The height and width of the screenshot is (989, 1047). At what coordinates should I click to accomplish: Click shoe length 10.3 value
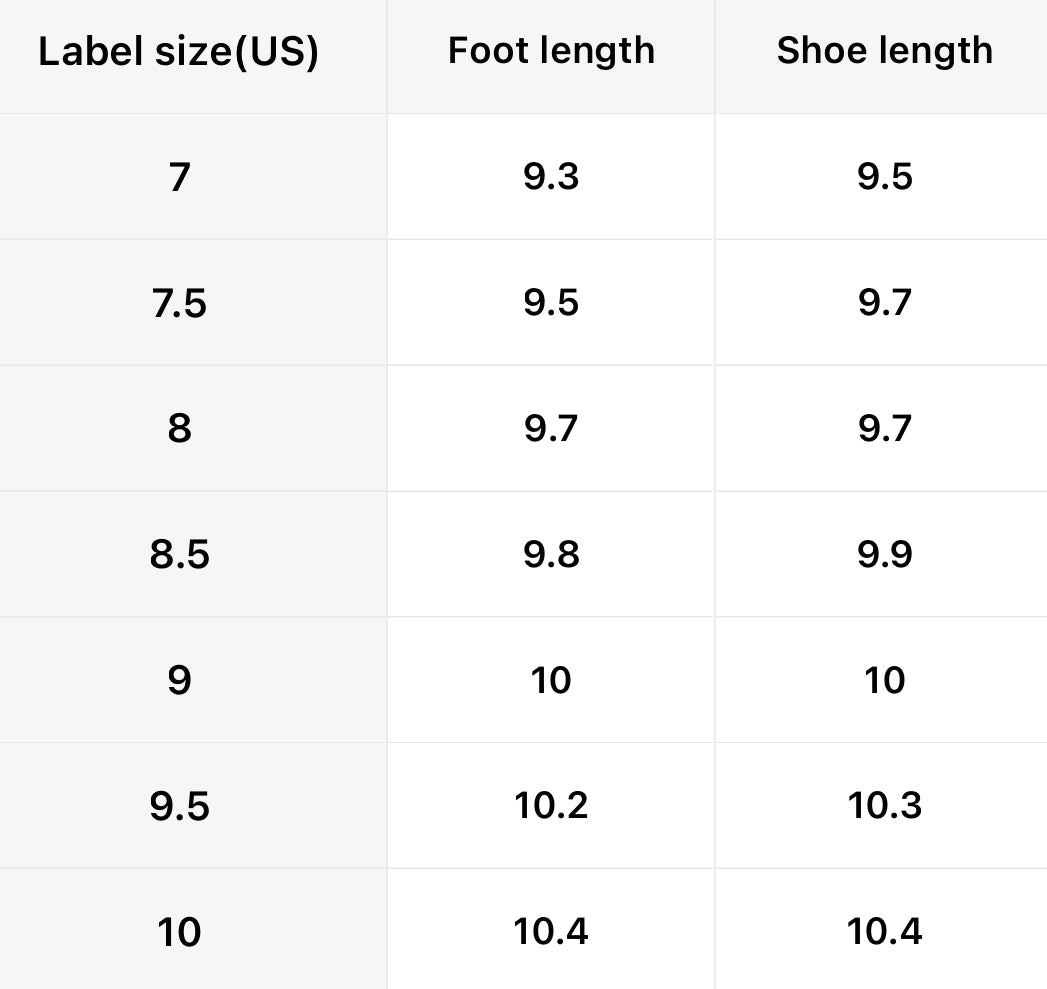pyautogui.click(x=884, y=806)
